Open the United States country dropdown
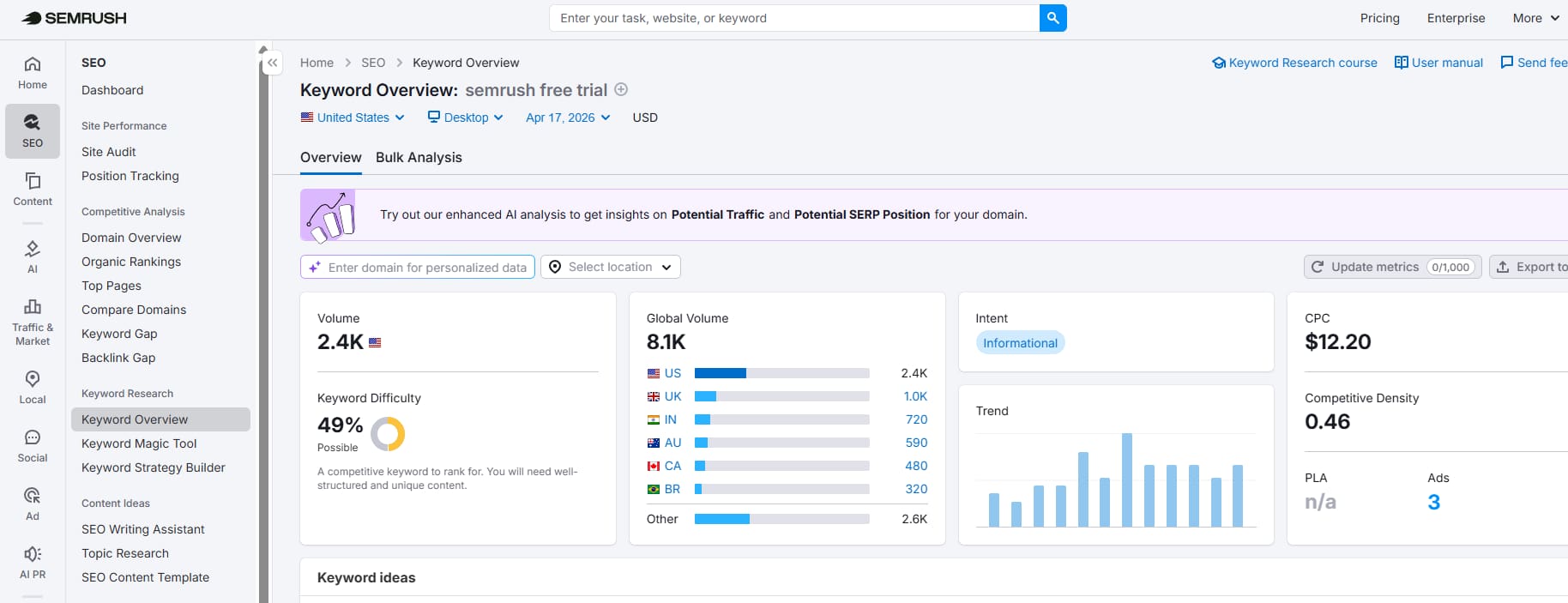The height and width of the screenshot is (603, 1568). coord(353,118)
